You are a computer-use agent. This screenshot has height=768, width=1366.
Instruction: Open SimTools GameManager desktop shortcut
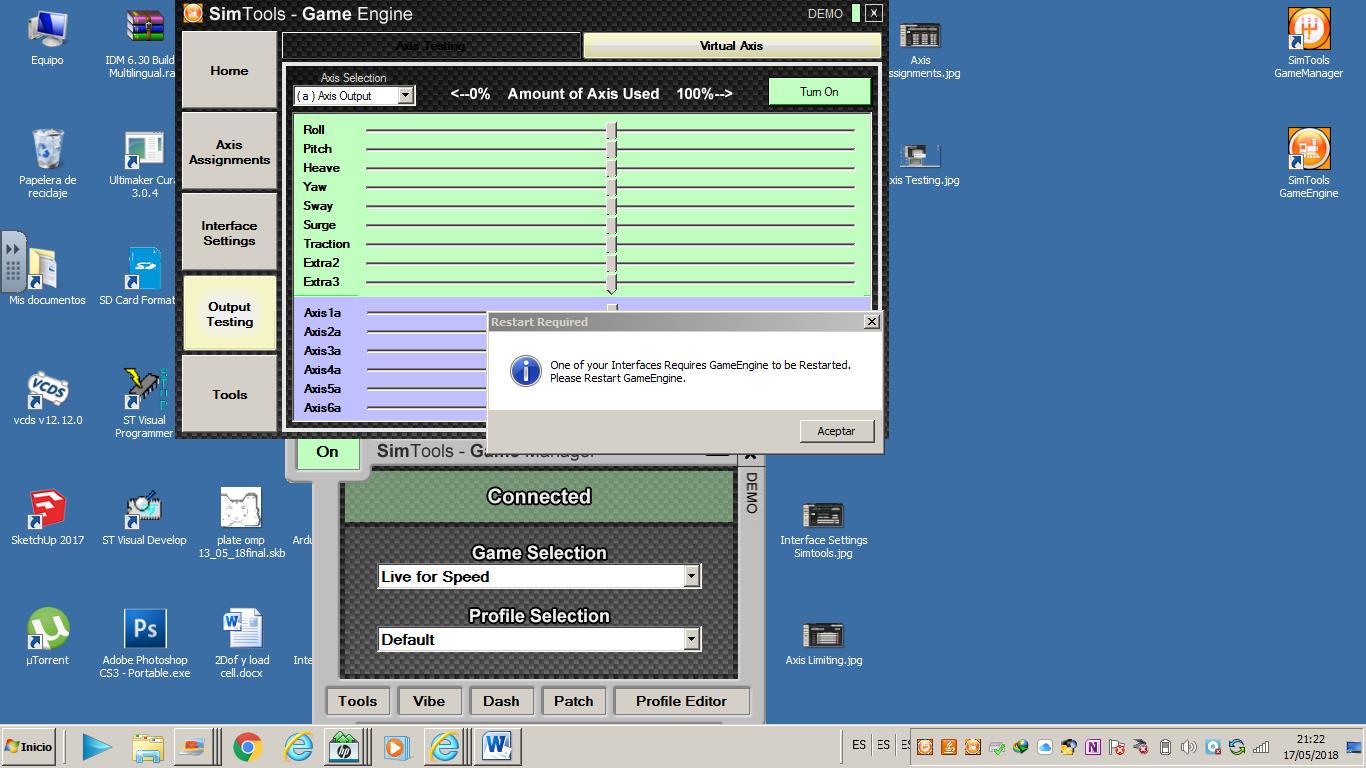(1308, 31)
